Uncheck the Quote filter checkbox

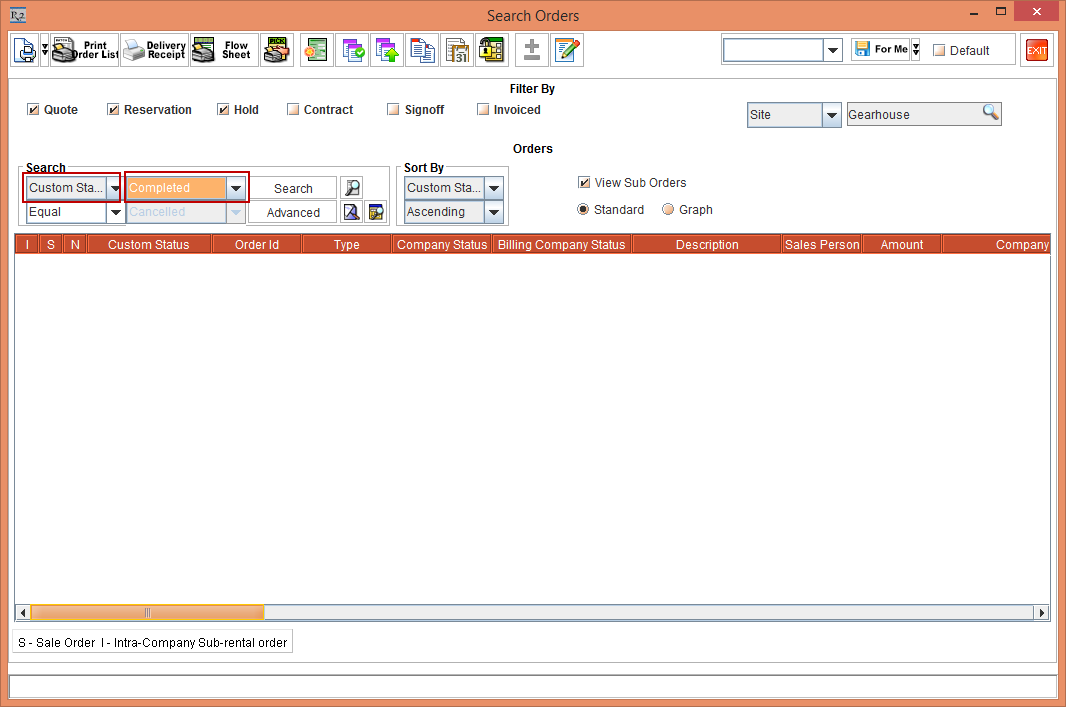33,110
